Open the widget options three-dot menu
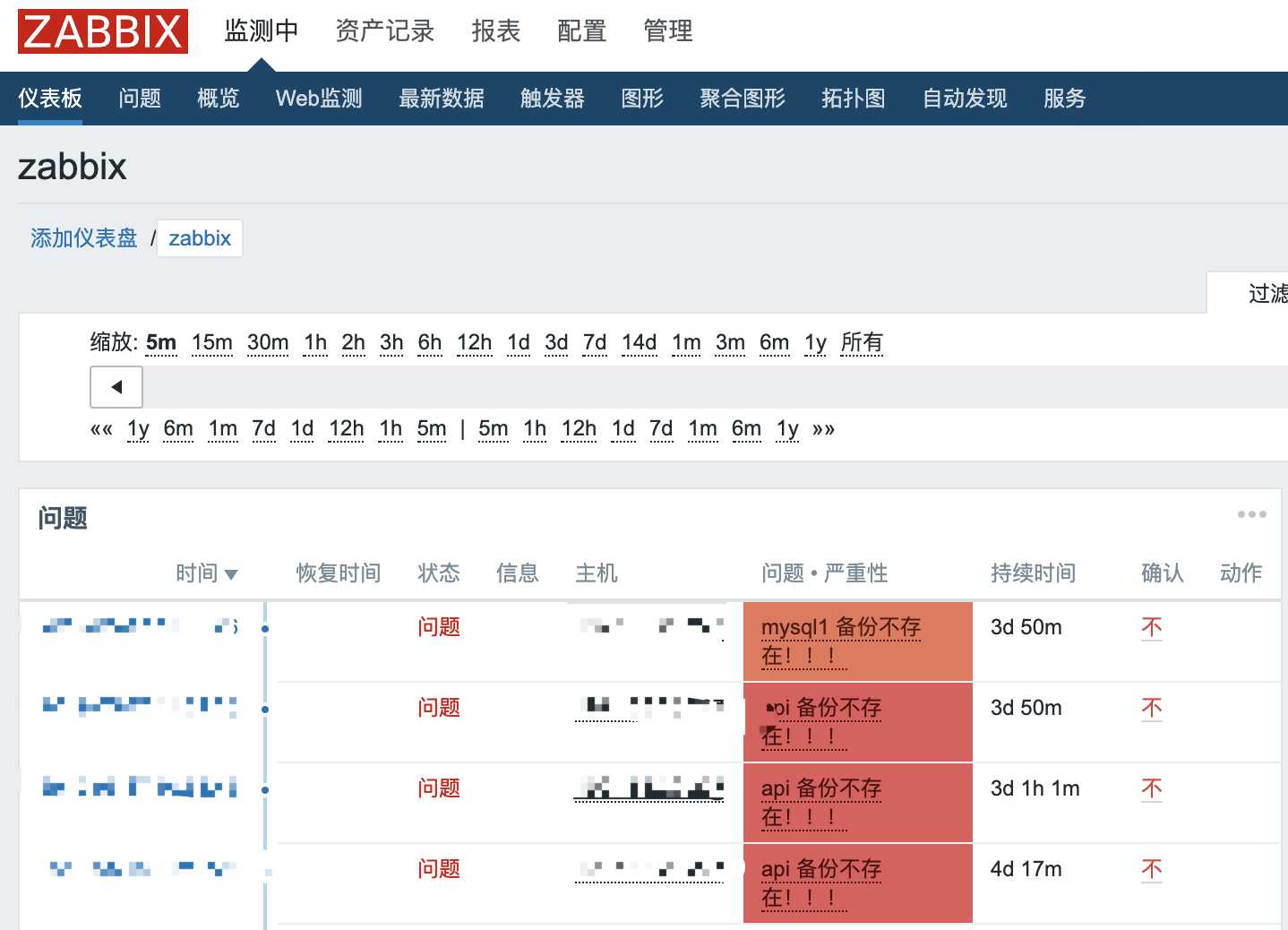The image size is (1288, 930). coord(1251,514)
